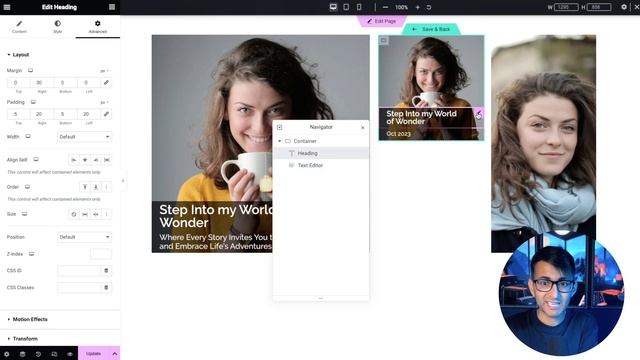Select Align Self stretch option
Viewport: 640px width, 360px height.
click(x=107, y=160)
